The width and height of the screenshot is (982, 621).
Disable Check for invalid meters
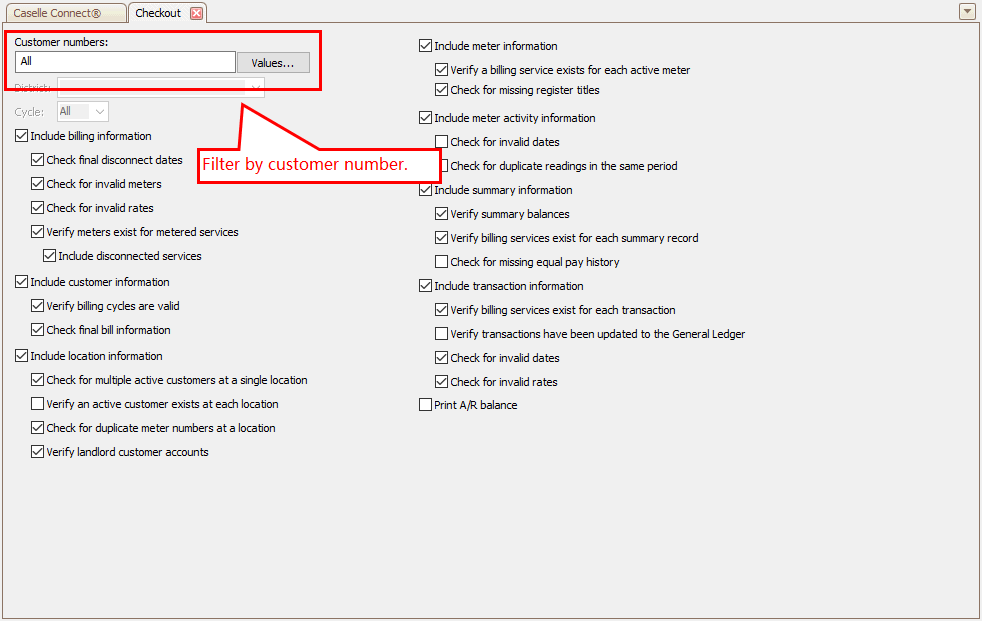(38, 184)
